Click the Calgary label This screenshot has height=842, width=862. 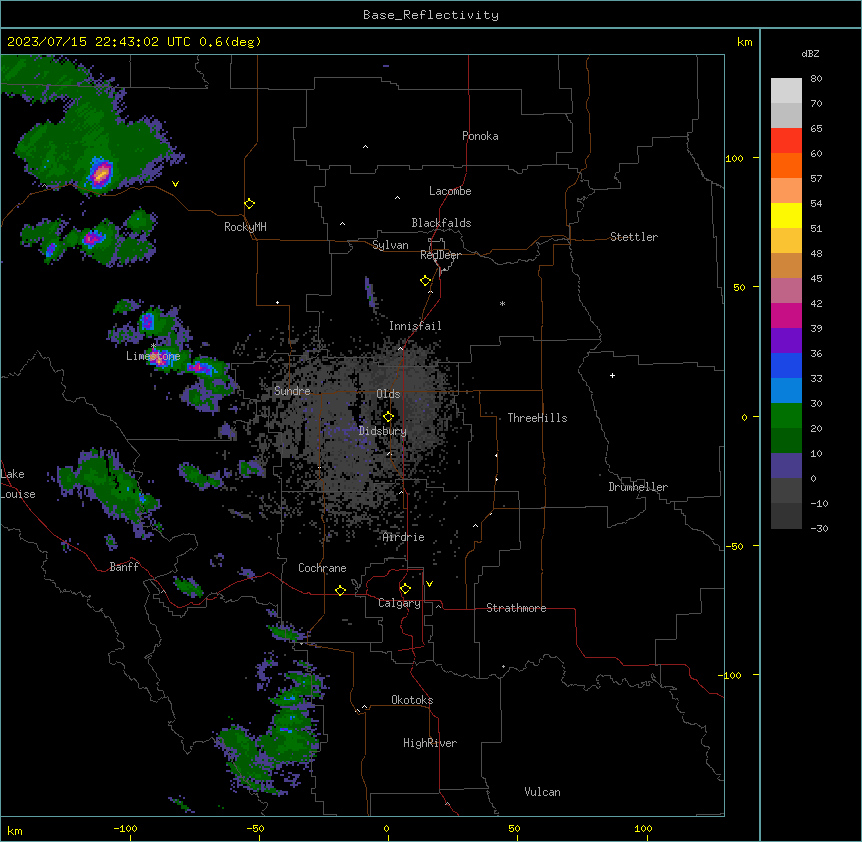point(399,603)
